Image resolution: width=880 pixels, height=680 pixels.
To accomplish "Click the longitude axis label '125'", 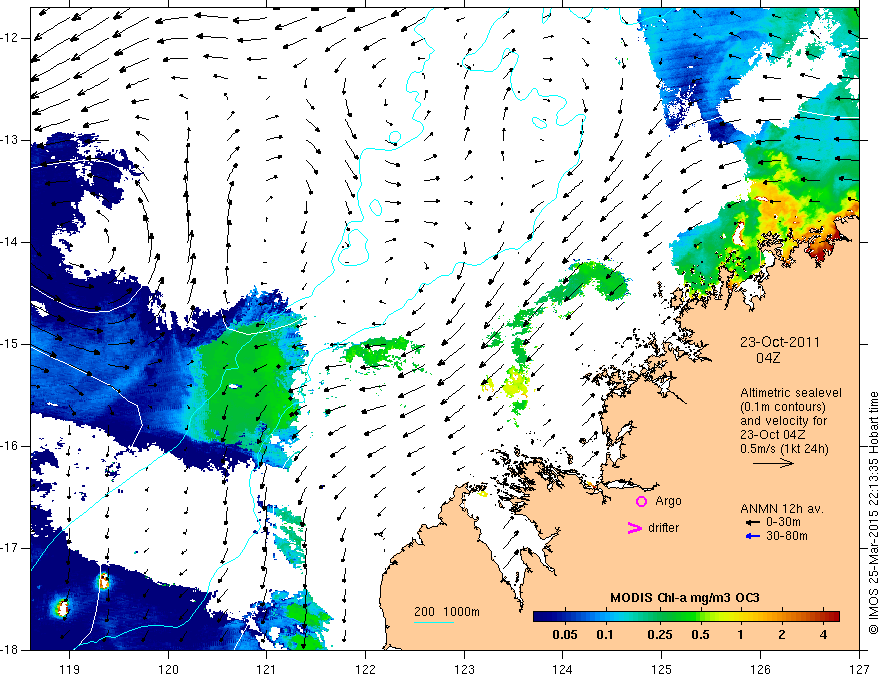I will tap(662, 669).
